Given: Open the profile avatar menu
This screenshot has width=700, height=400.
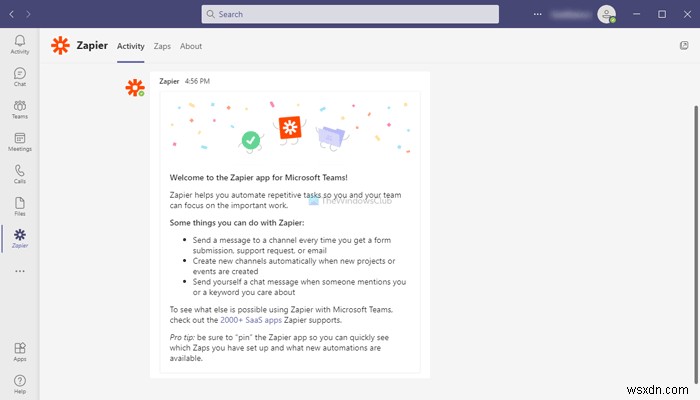Looking at the screenshot, I should click(607, 14).
